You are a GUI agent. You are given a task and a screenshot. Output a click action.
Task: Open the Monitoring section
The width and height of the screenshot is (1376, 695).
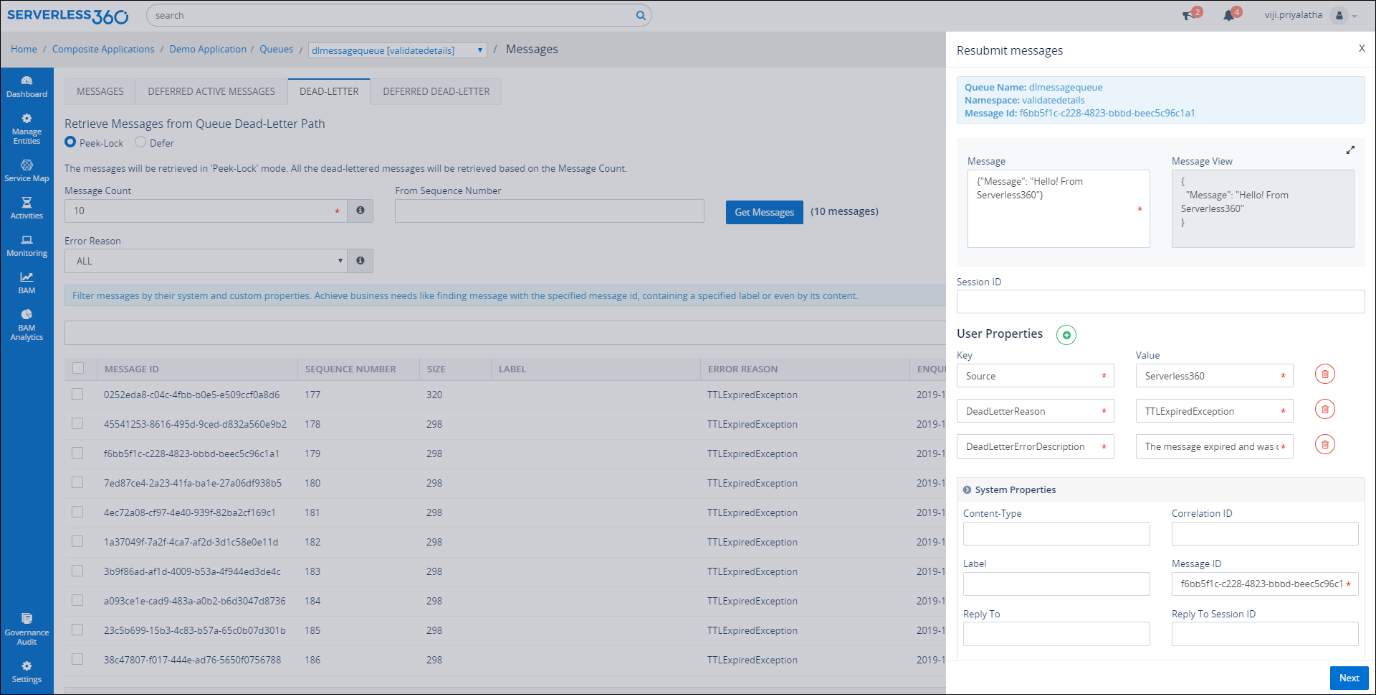point(27,247)
